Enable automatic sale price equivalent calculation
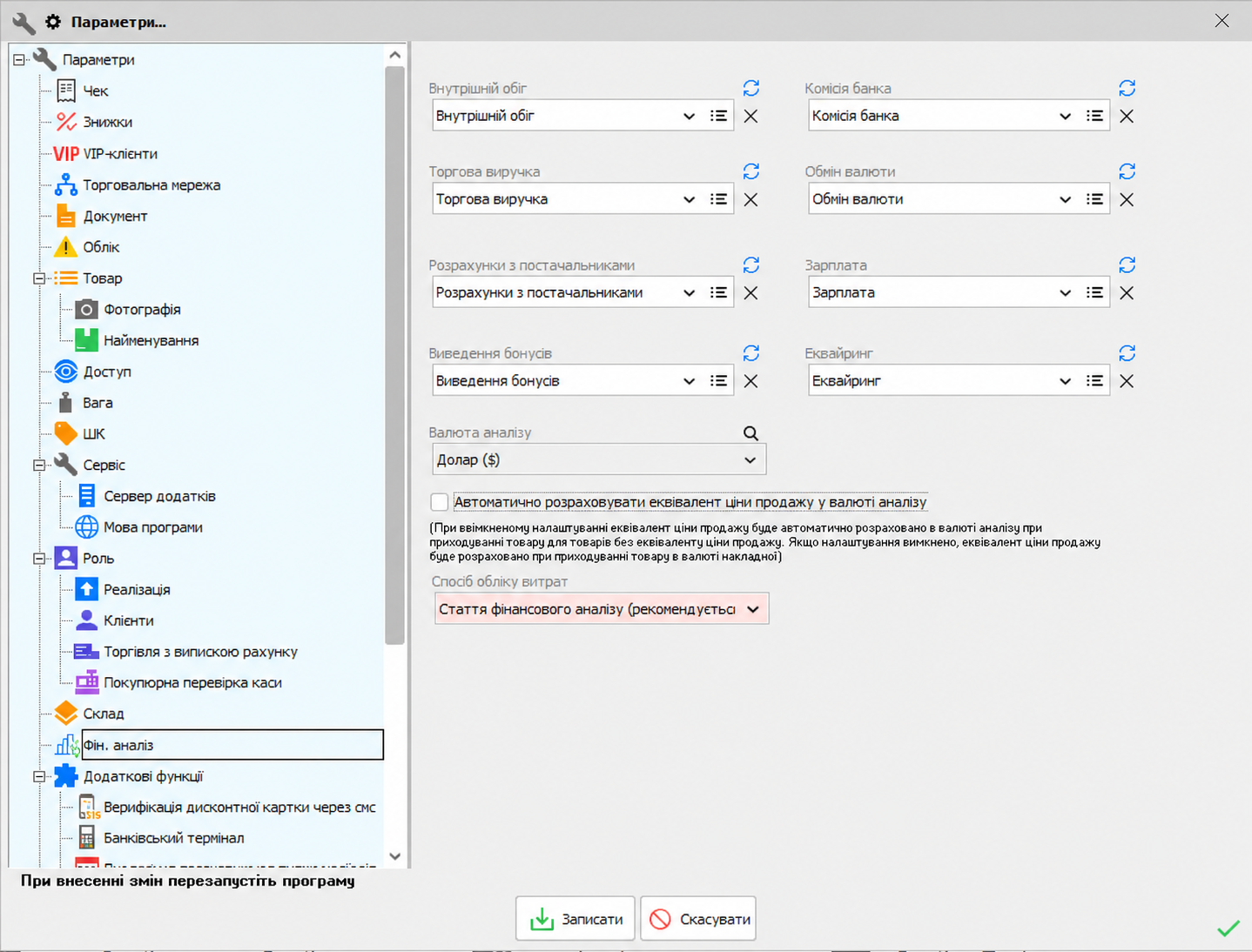This screenshot has width=1252, height=952. (440, 502)
